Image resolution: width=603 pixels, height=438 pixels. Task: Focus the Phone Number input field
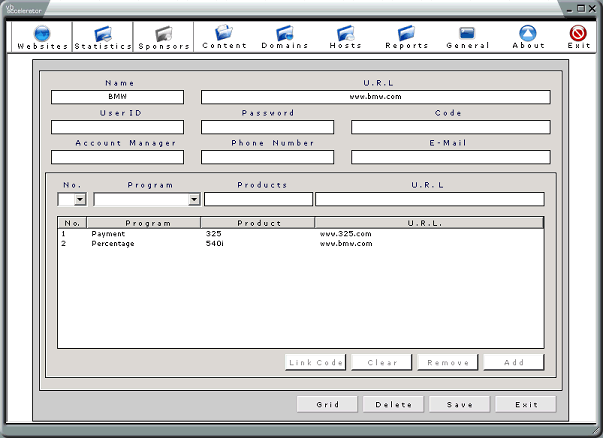pos(267,157)
